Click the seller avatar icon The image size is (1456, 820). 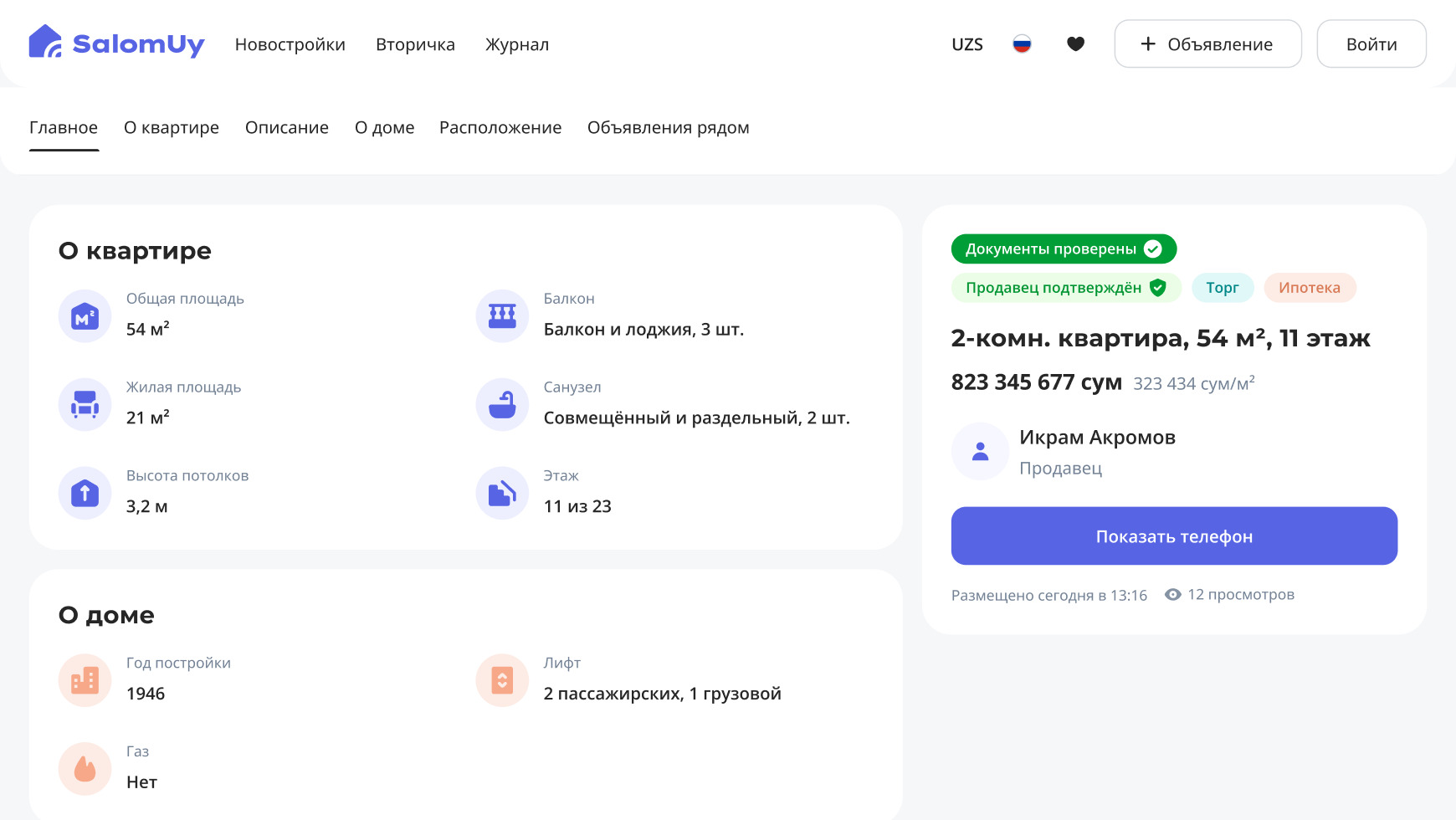(x=980, y=452)
